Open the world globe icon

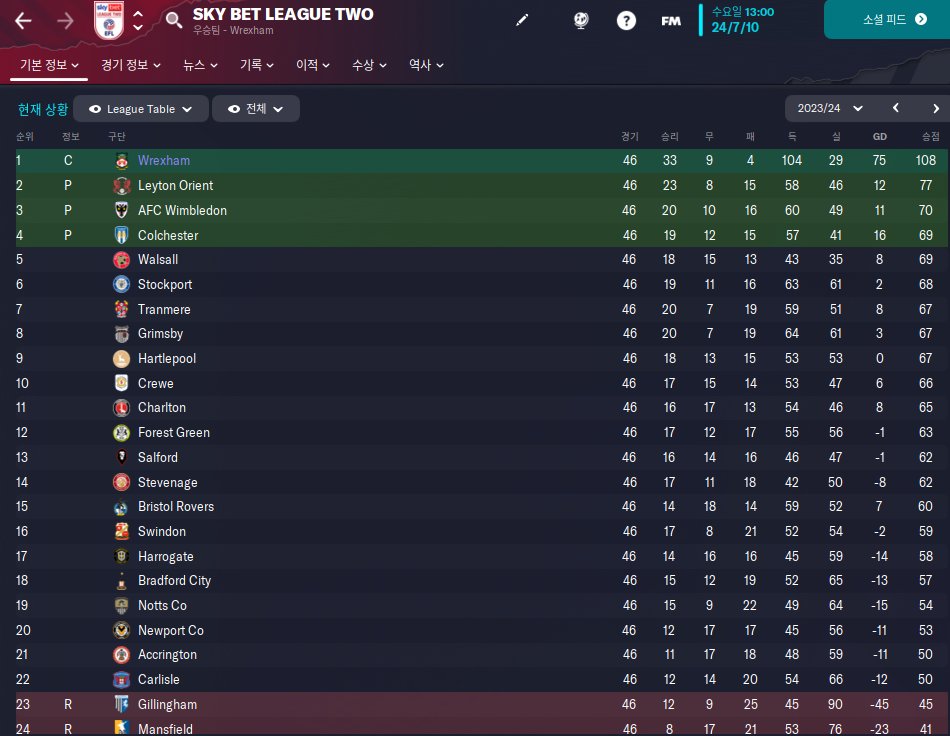[582, 21]
